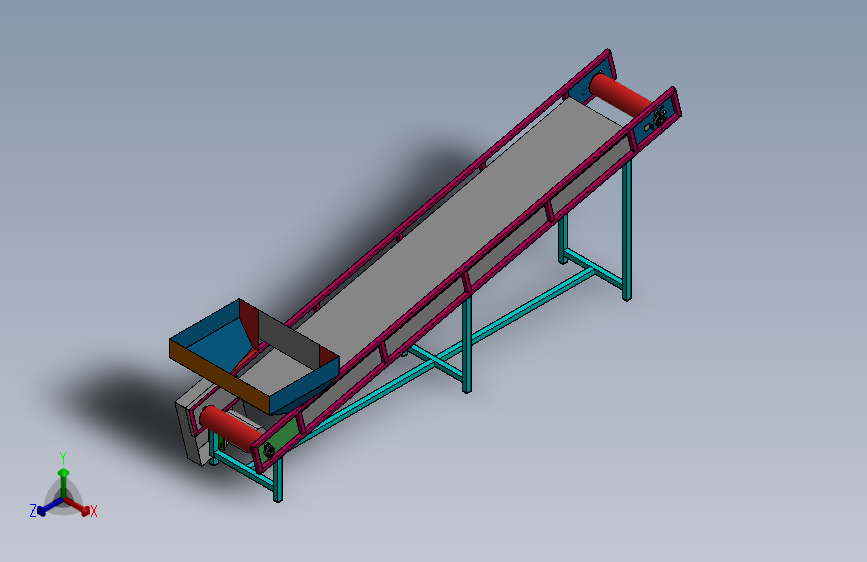
Task: Select the bearing unit on upper right plate
Action: pos(659,118)
